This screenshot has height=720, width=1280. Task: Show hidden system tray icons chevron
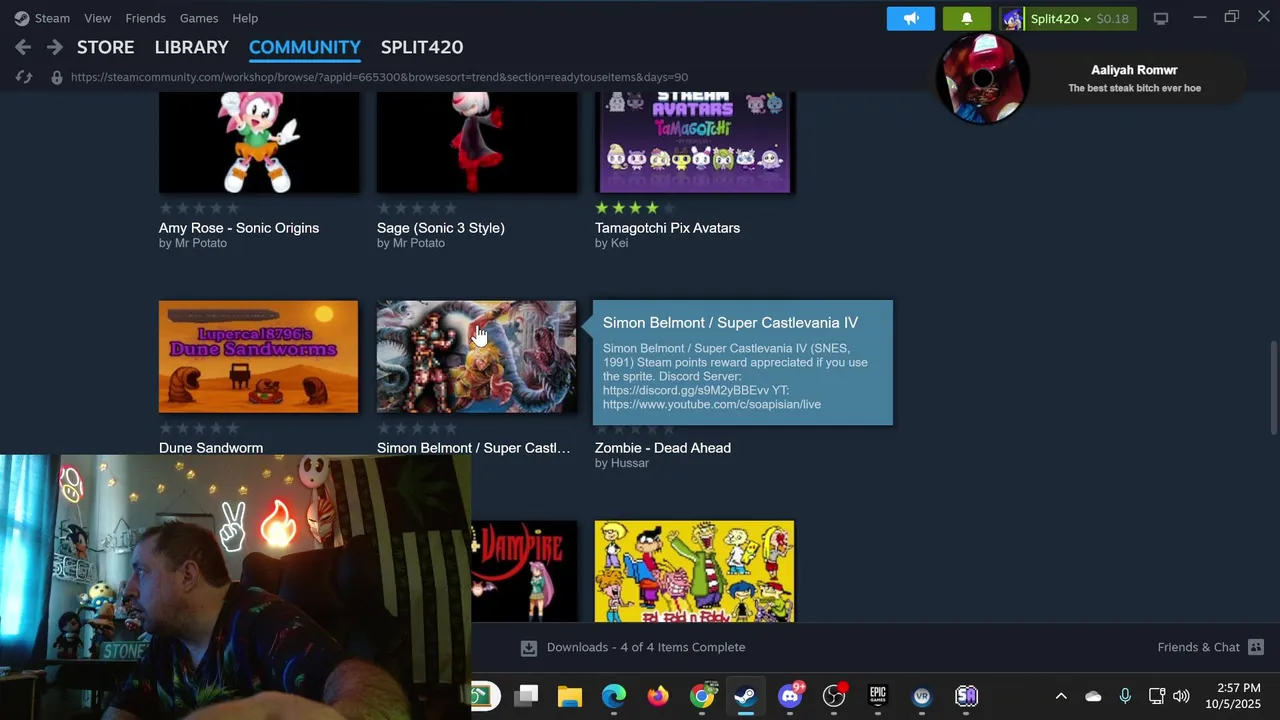click(x=1061, y=696)
